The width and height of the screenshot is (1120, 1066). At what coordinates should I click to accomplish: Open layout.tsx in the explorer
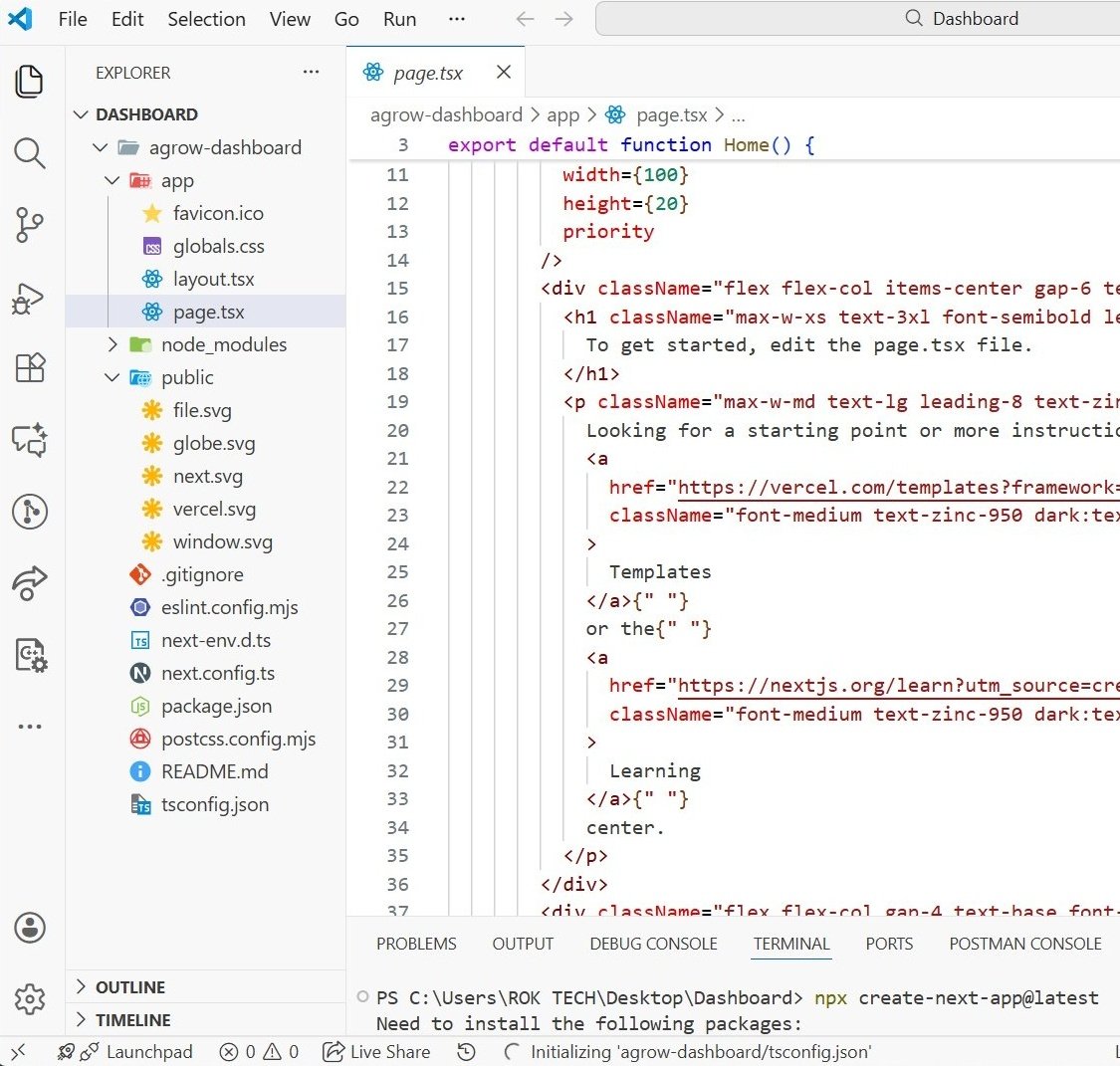pos(206,279)
